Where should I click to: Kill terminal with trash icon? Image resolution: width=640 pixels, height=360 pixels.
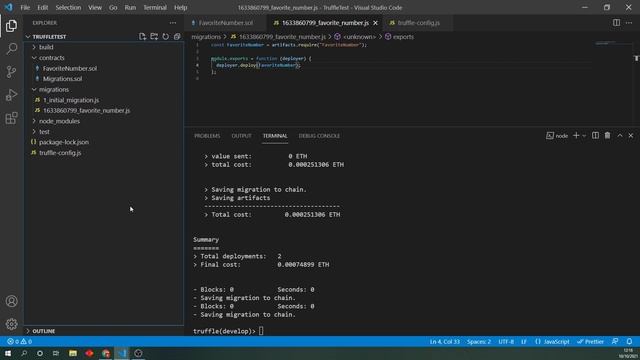[607, 136]
